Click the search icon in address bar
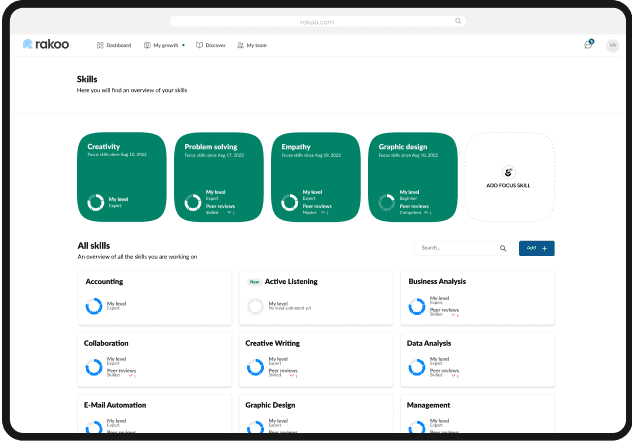This screenshot has width=632, height=441. [x=458, y=21]
